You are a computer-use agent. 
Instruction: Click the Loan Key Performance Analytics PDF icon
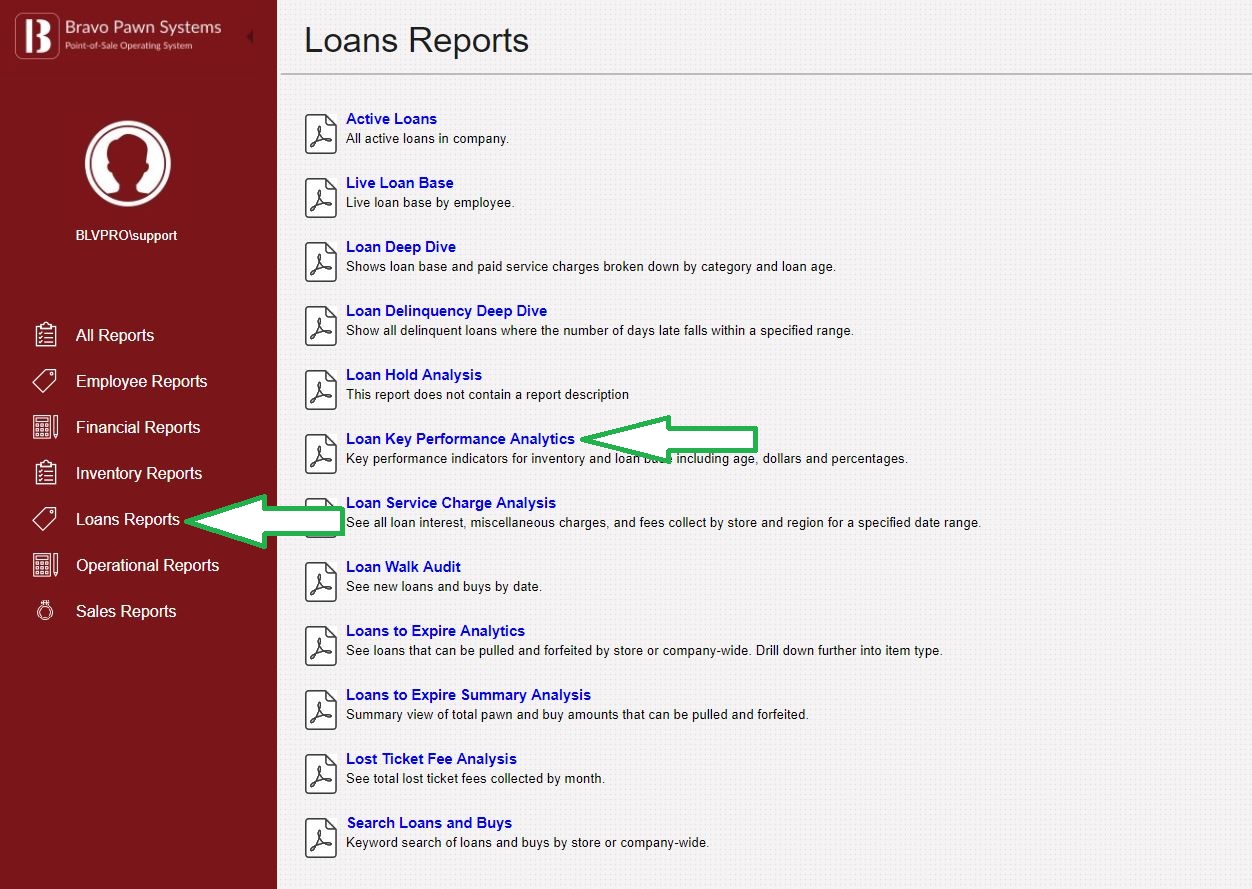coord(320,454)
